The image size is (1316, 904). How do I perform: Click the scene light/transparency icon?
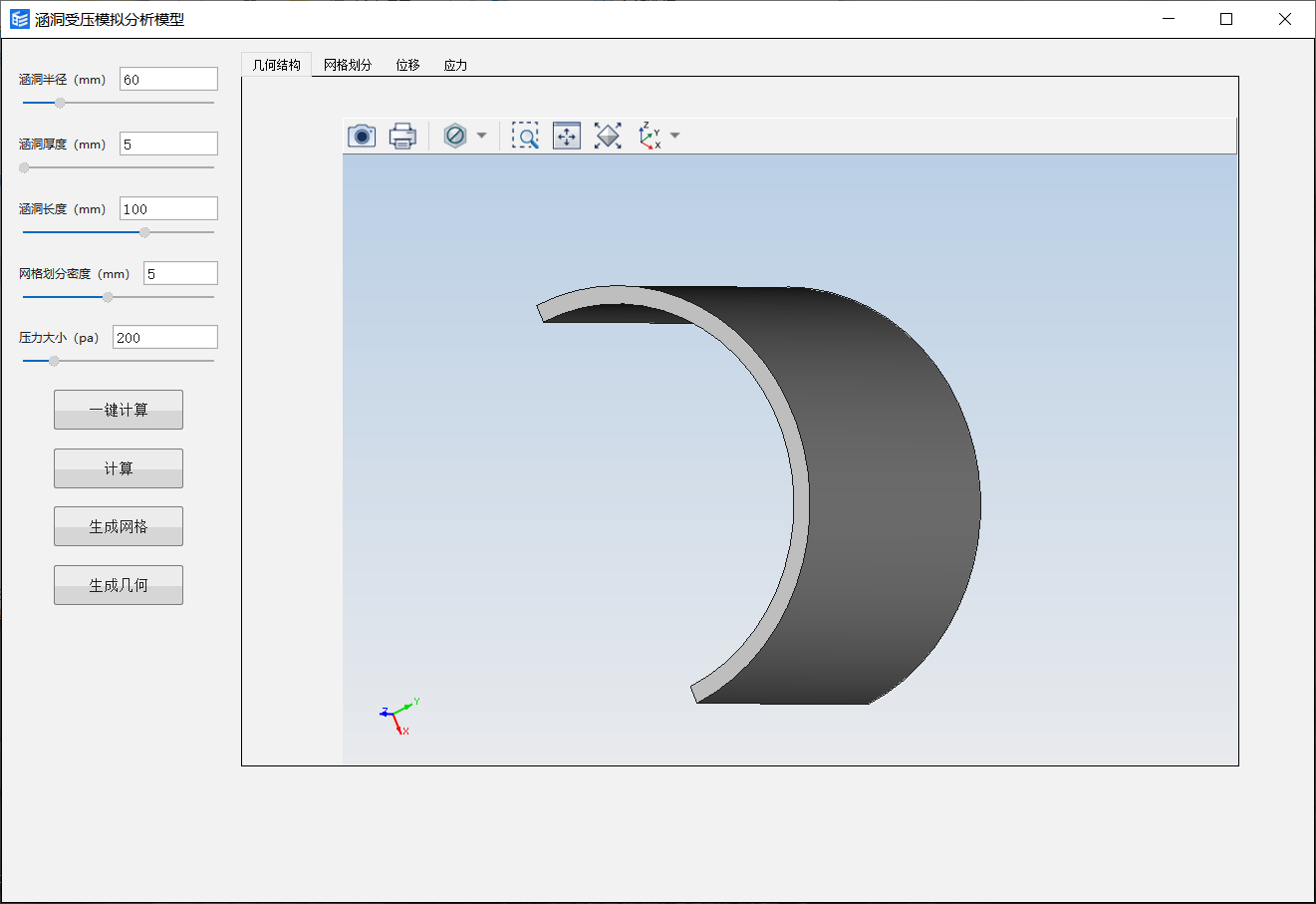[x=455, y=136]
